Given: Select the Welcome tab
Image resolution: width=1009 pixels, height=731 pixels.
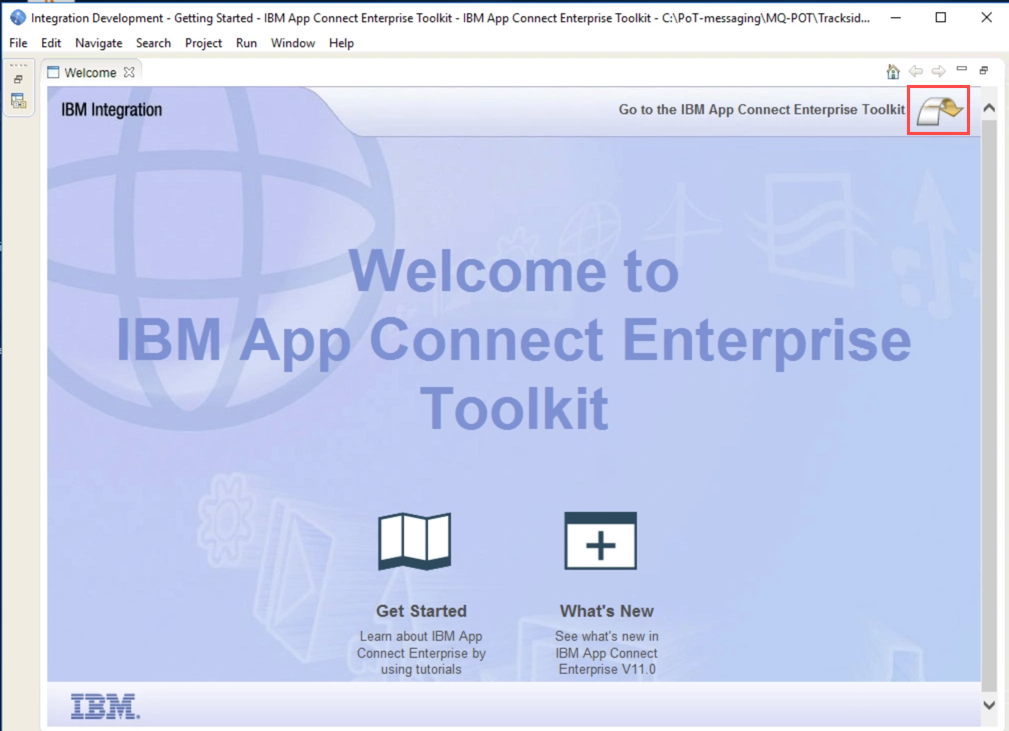Looking at the screenshot, I should point(90,73).
